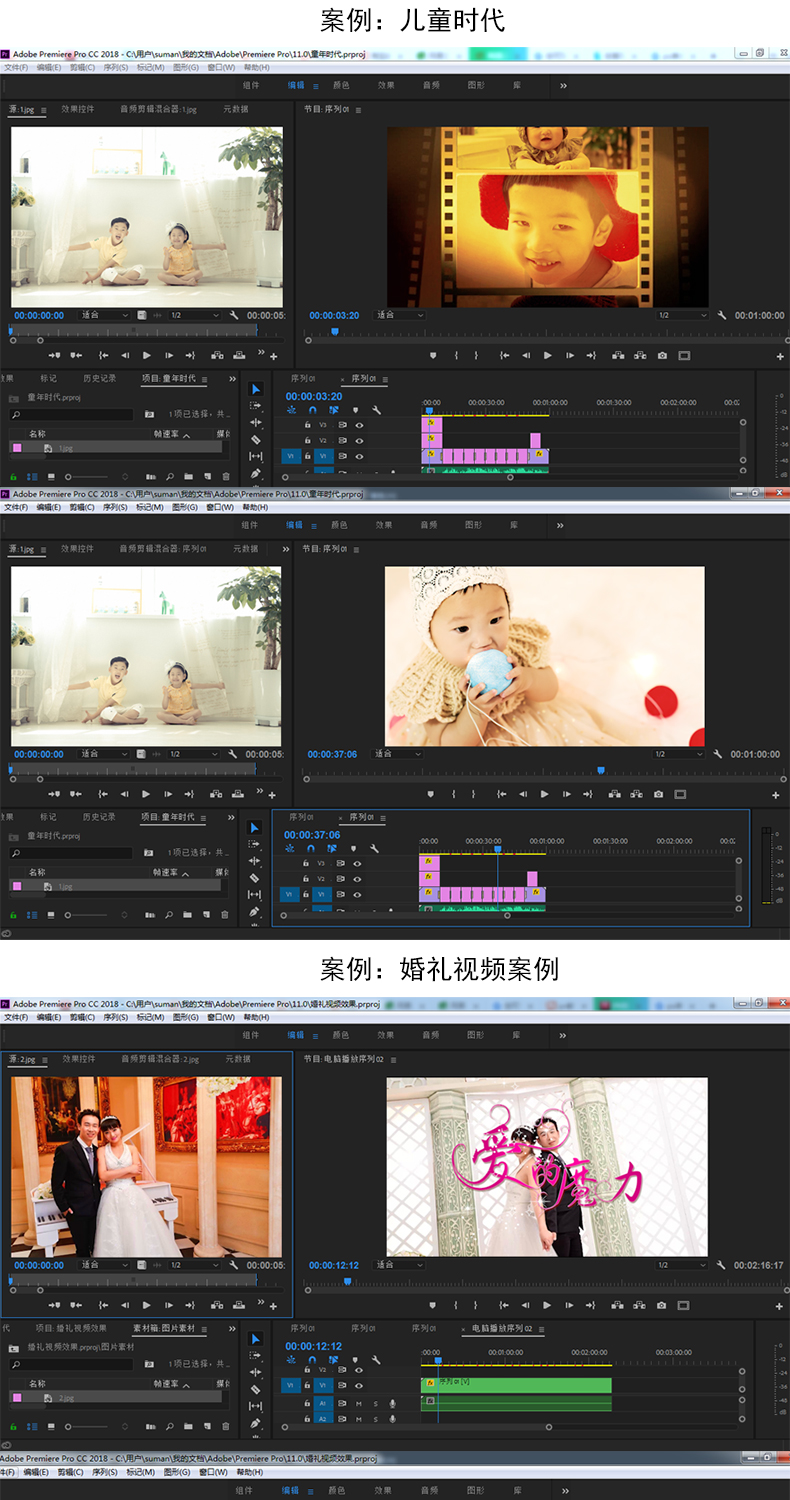Pick the Razor tool in the 00:00:03:20 window
The width and height of the screenshot is (790, 1500).
[x=255, y=440]
